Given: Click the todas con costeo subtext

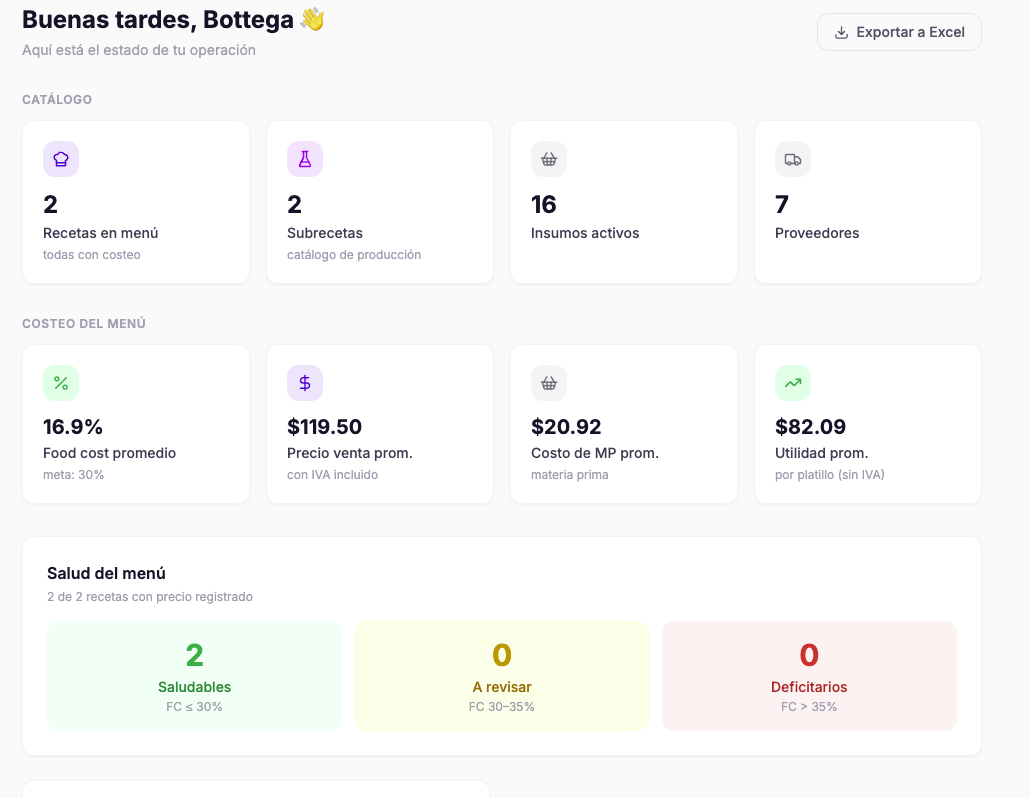Looking at the screenshot, I should click(92, 255).
